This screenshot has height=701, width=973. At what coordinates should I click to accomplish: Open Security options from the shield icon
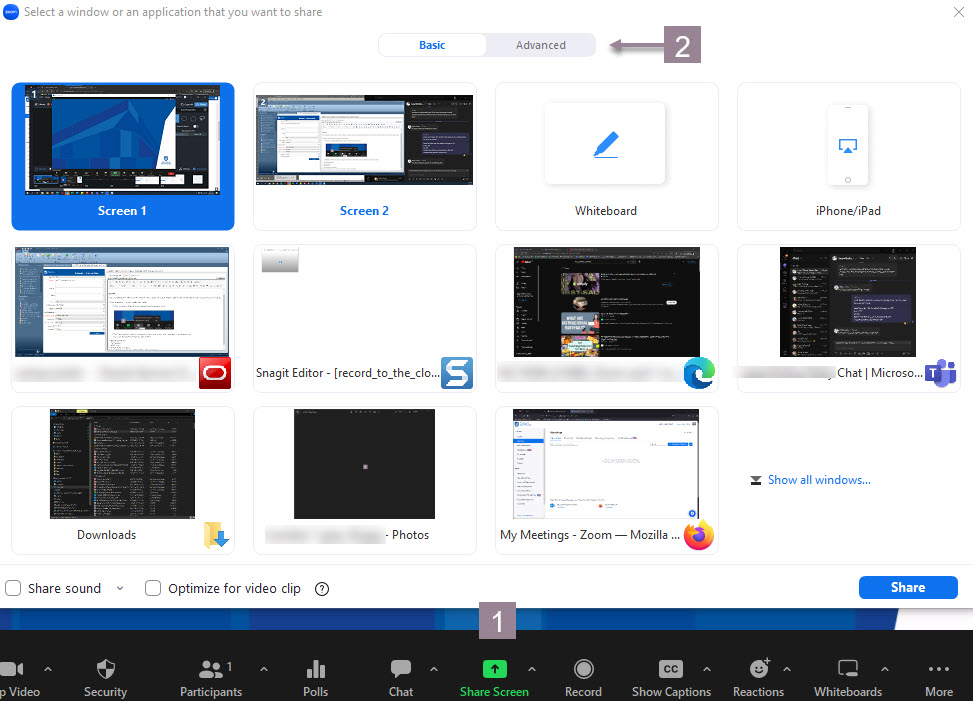[105, 670]
